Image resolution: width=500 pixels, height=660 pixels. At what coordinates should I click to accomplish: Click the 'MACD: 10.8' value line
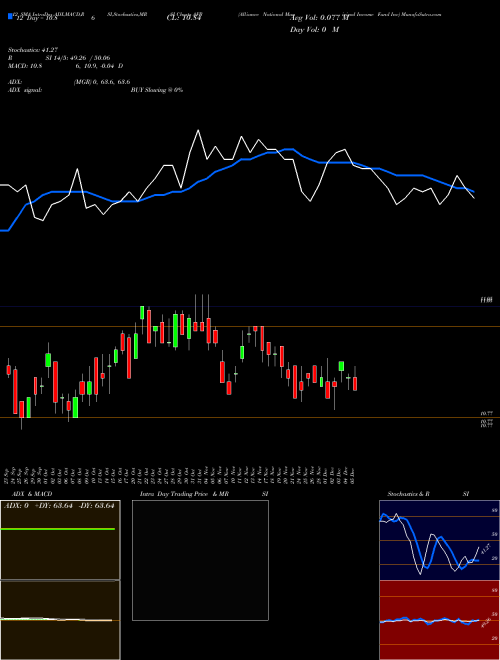point(65,66)
